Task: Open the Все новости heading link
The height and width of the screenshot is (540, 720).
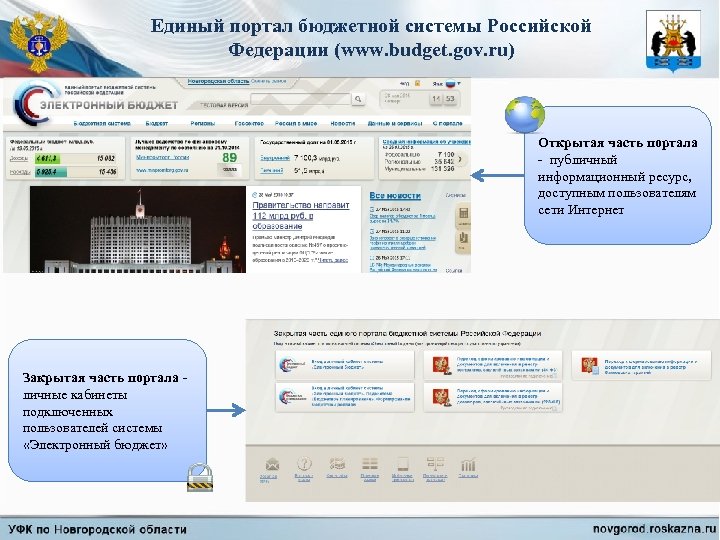Action: point(395,196)
